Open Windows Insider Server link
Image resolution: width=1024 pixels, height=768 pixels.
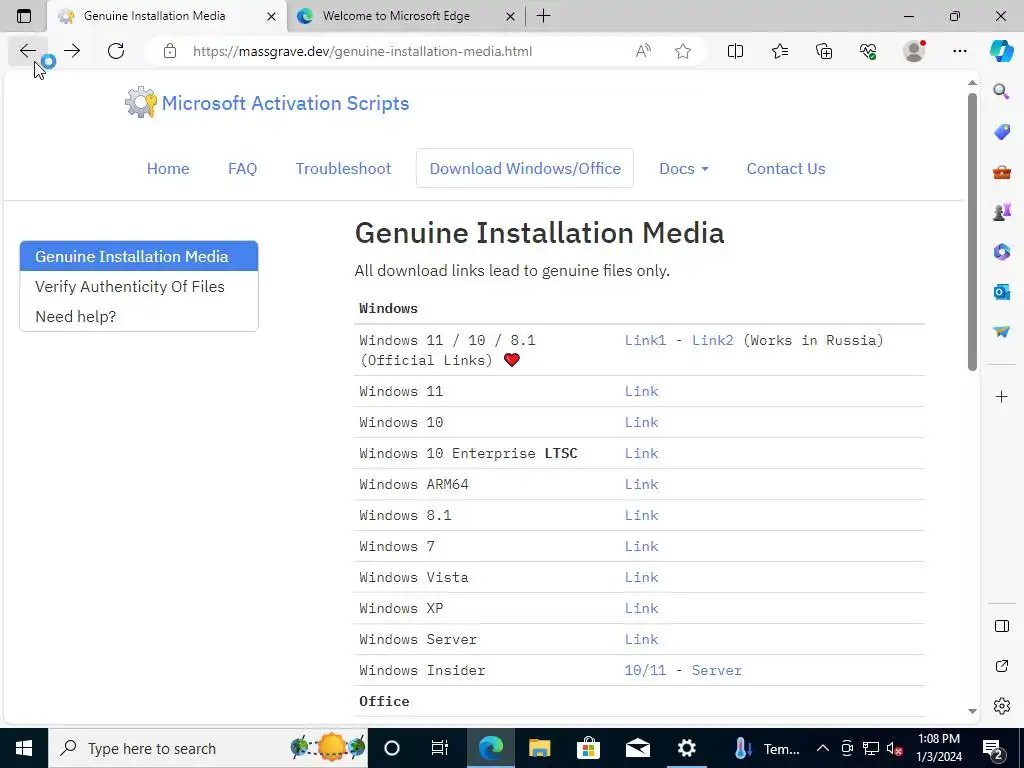click(x=716, y=671)
